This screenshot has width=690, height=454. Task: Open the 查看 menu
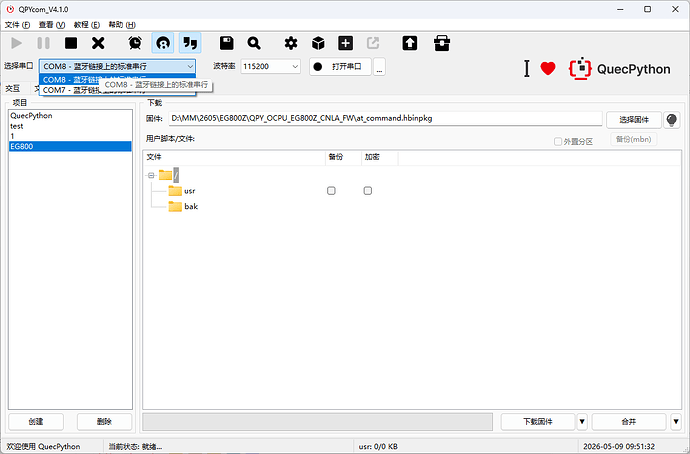pyautogui.click(x=52, y=25)
